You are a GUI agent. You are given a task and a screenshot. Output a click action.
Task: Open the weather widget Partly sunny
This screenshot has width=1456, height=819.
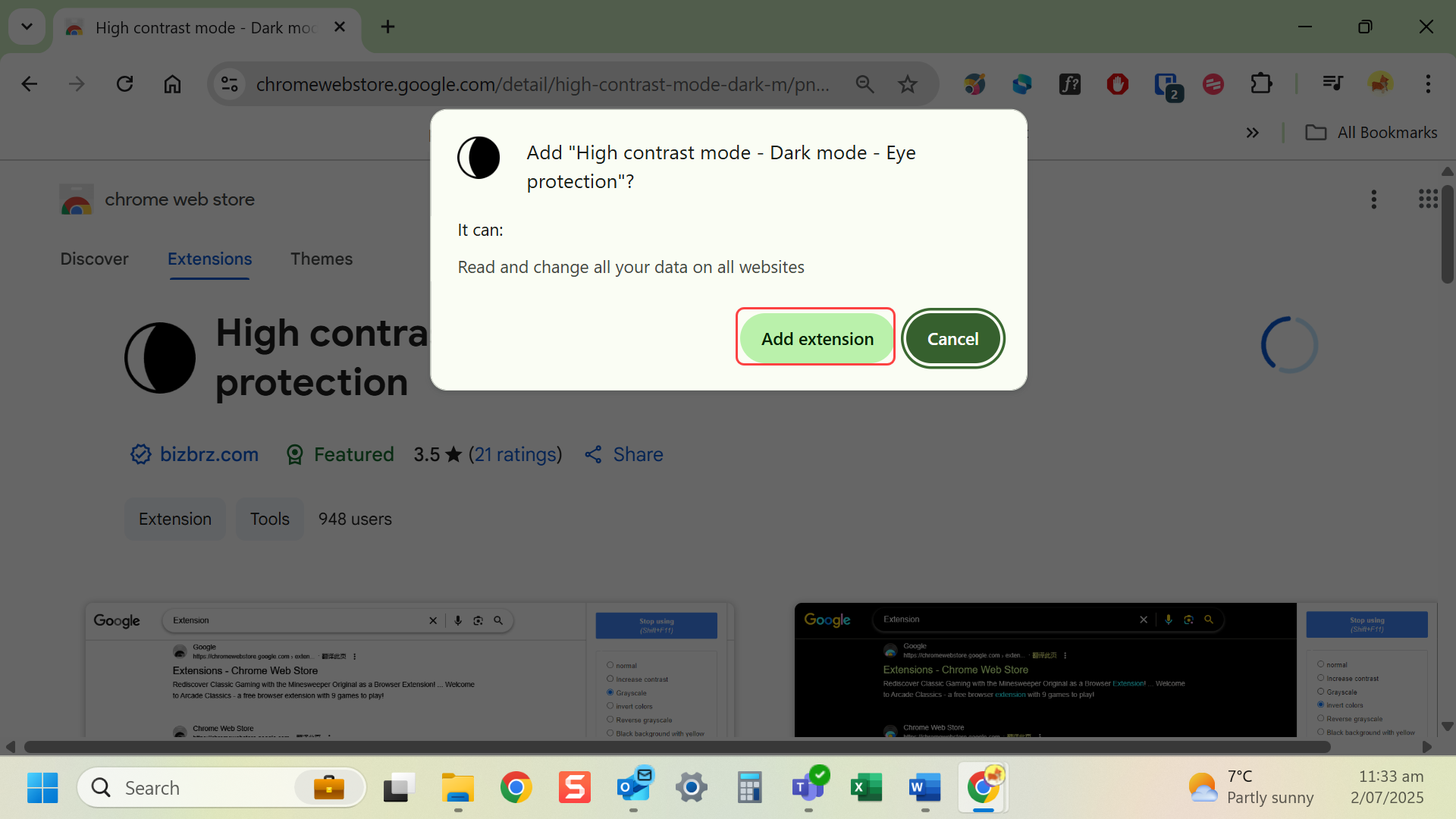(1250, 787)
